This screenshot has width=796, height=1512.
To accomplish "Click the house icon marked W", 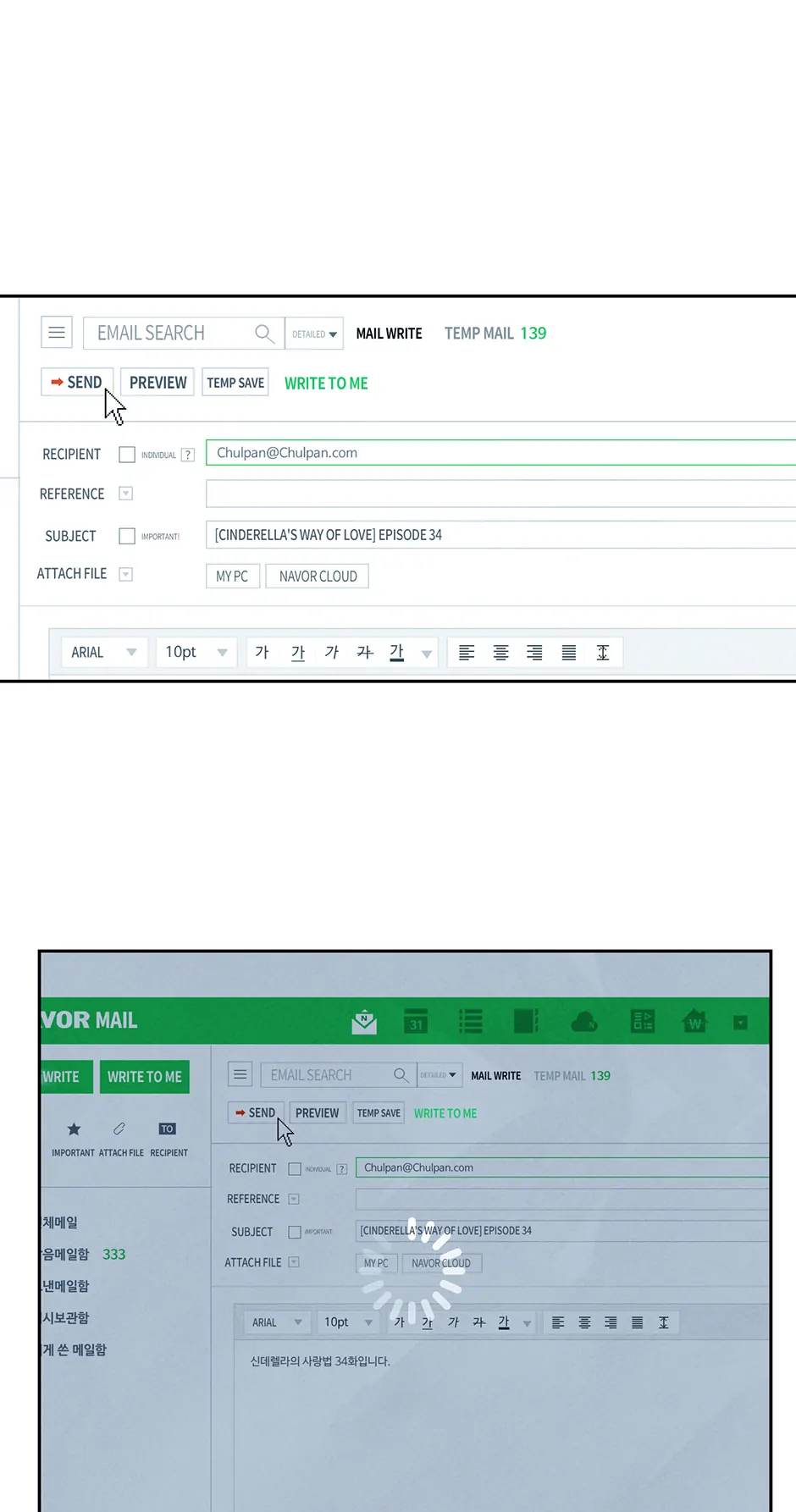I will 694,1022.
